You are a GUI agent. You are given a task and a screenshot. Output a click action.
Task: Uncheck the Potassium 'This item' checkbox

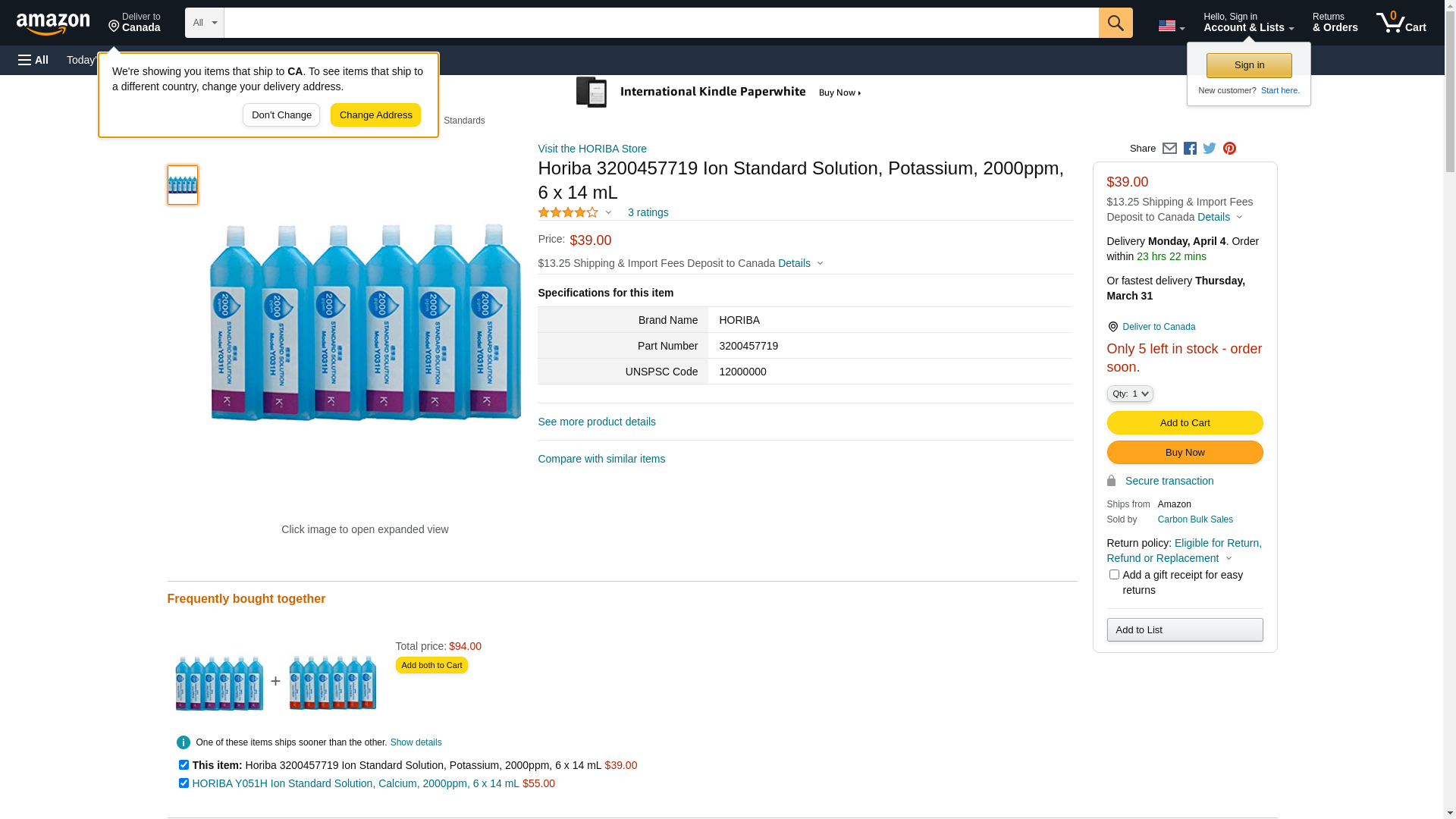coord(184,764)
